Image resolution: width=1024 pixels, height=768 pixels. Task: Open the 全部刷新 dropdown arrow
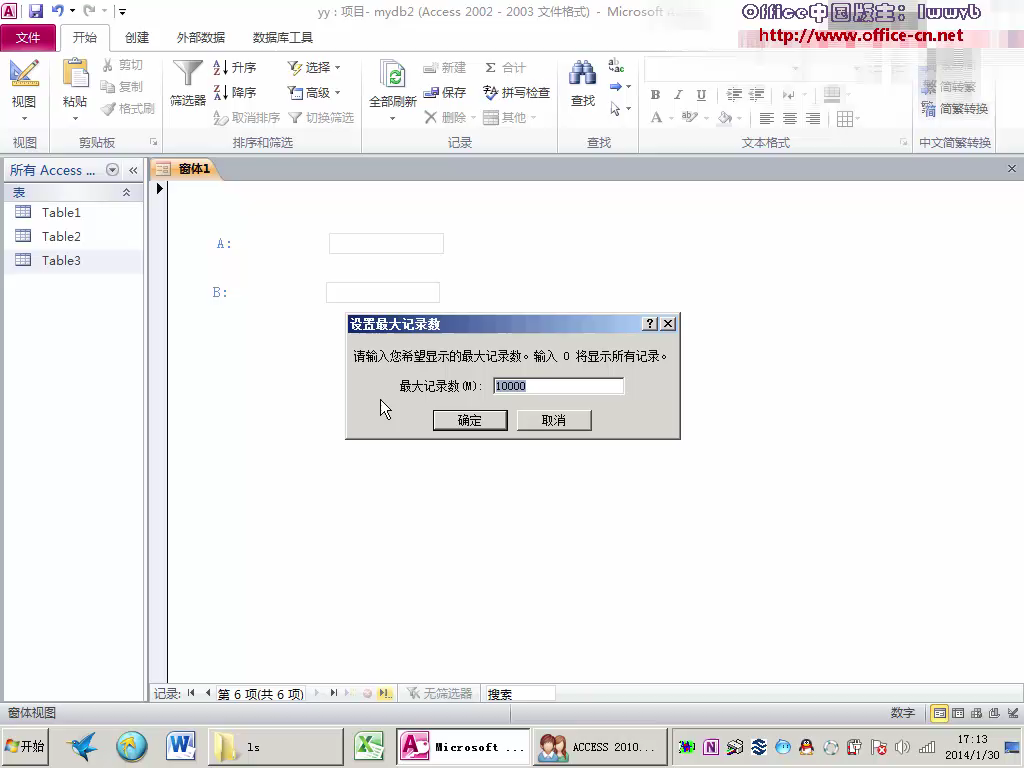tap(392, 118)
